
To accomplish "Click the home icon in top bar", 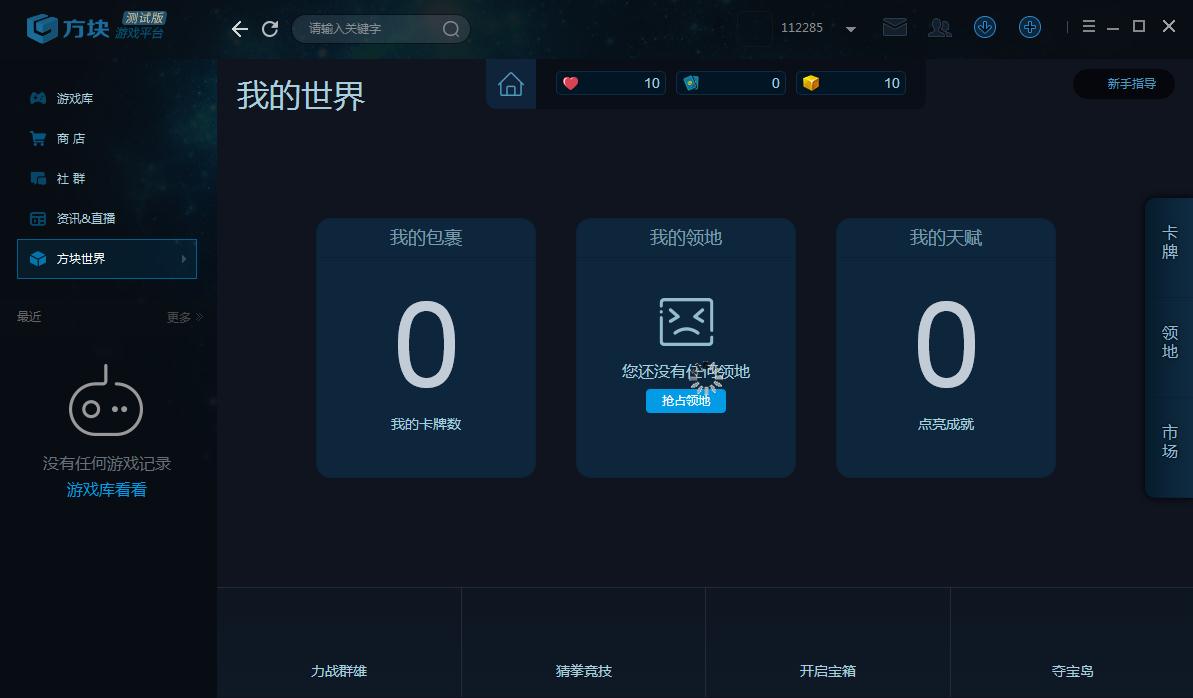I will click(511, 84).
